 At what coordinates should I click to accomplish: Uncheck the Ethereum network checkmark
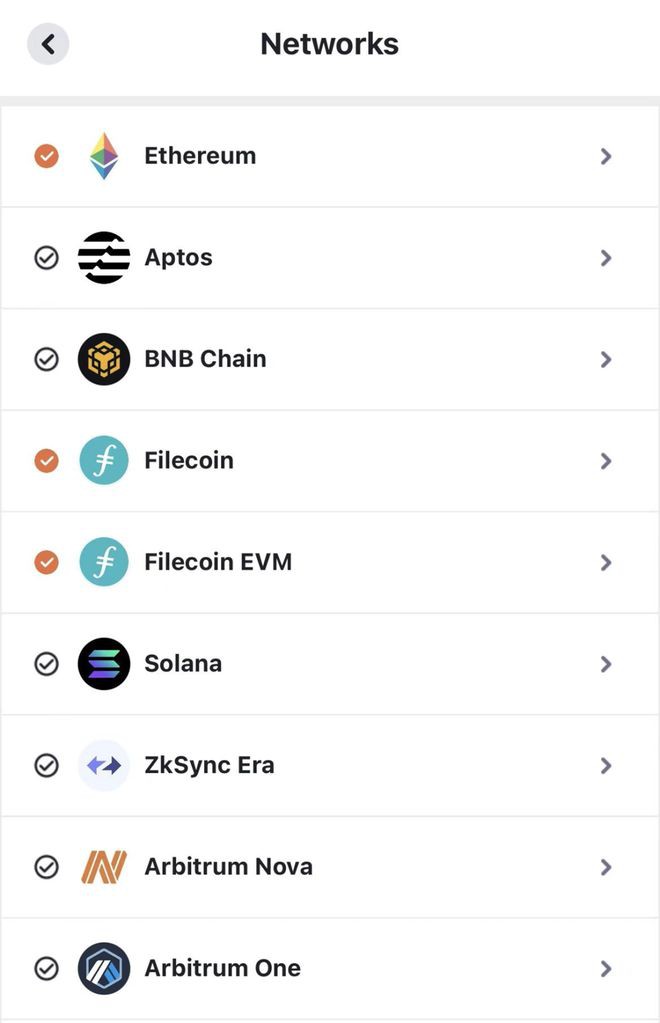coord(47,156)
